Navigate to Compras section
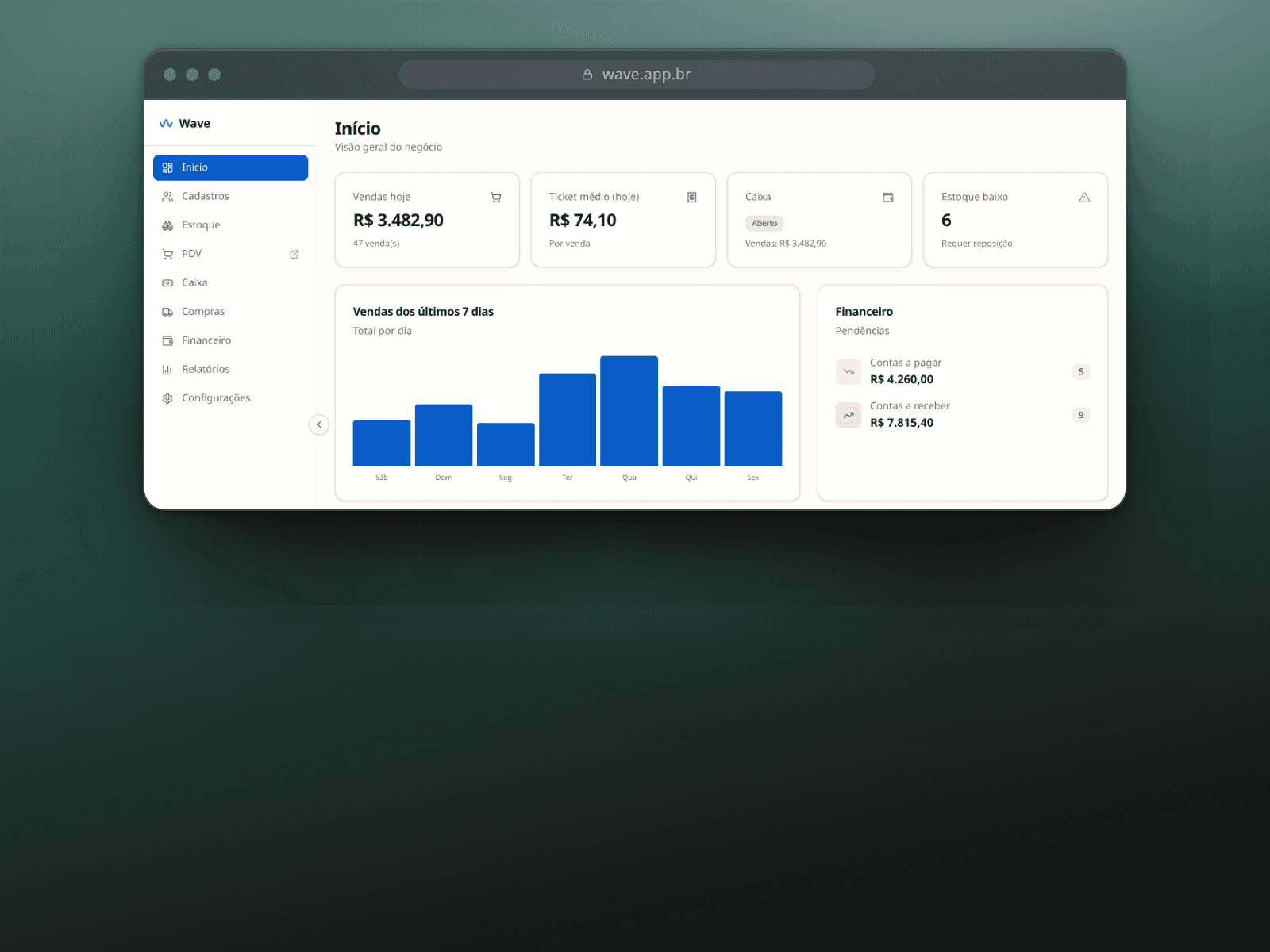This screenshot has height=952, width=1270. (230, 312)
